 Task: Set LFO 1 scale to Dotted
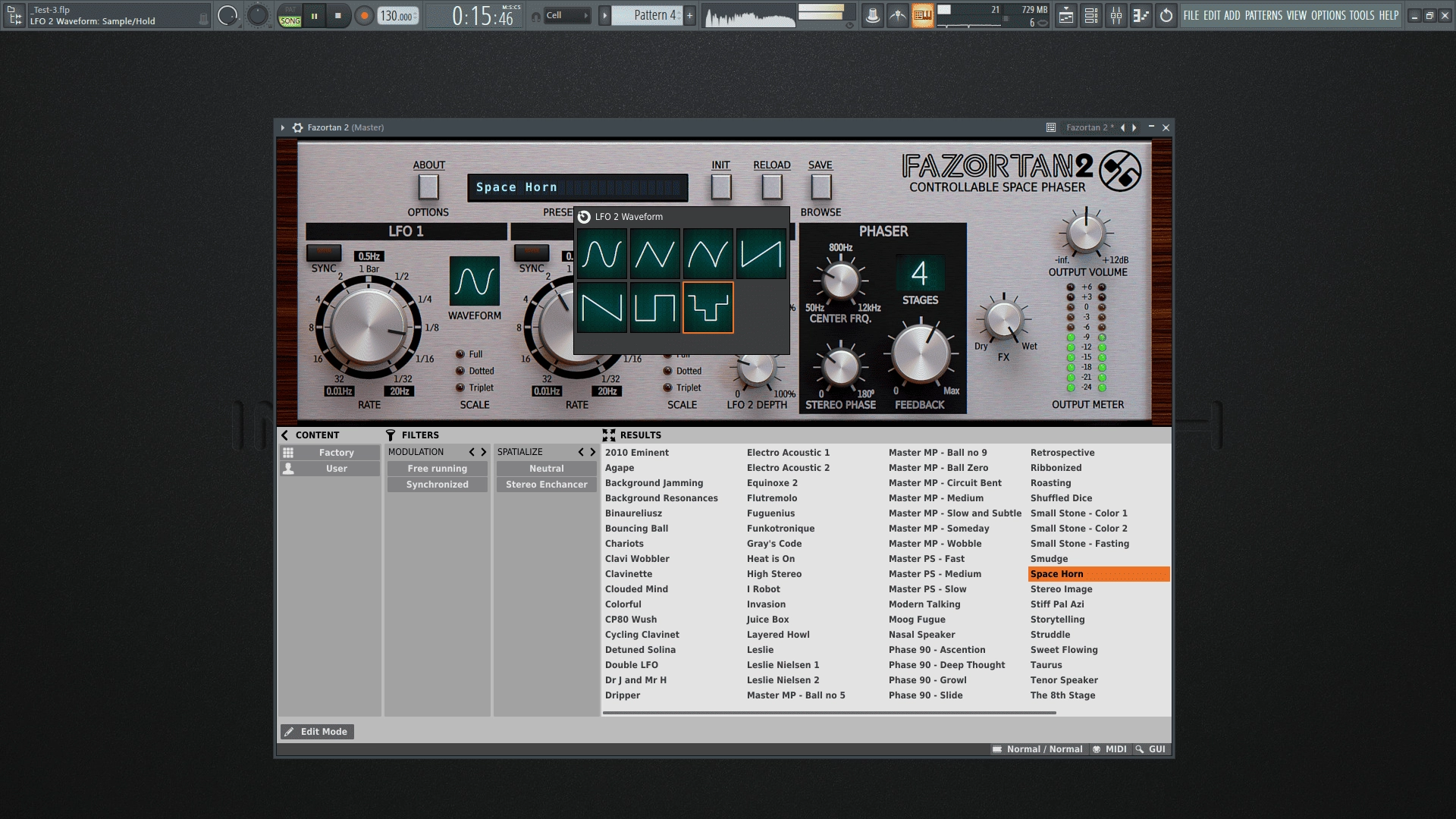[x=460, y=371]
